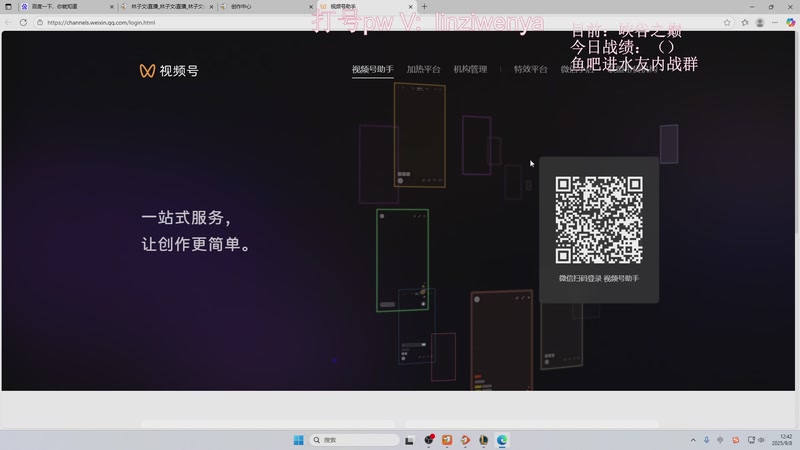
Task: View site information lock icon
Action: point(40,22)
